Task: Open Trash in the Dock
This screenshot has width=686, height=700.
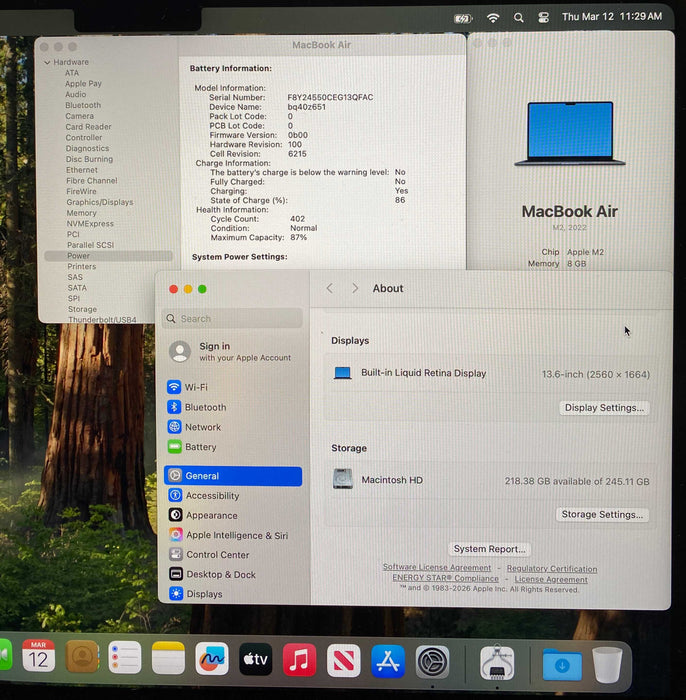Action: click(x=607, y=665)
